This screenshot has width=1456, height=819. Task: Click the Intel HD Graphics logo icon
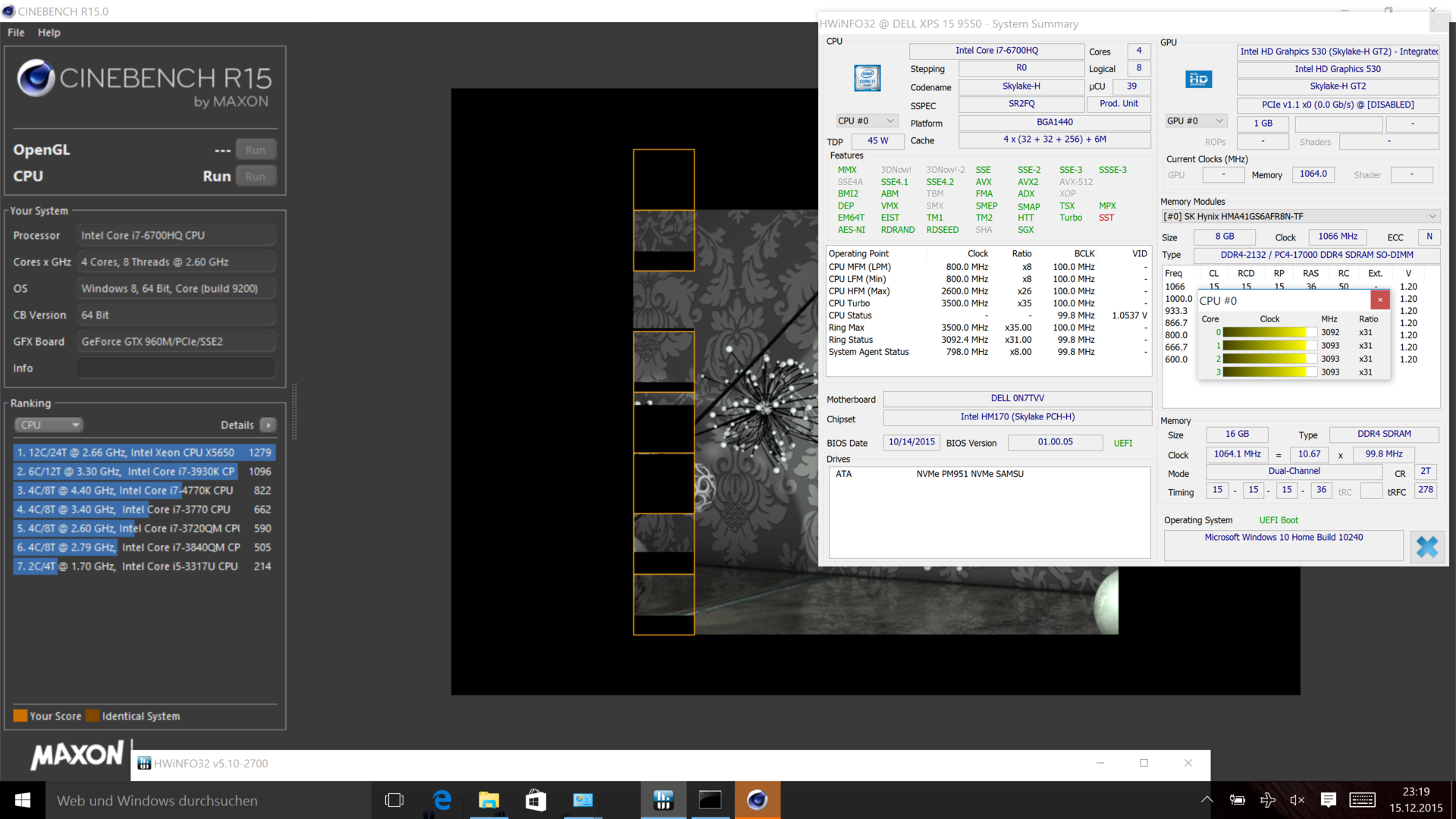[x=1198, y=79]
